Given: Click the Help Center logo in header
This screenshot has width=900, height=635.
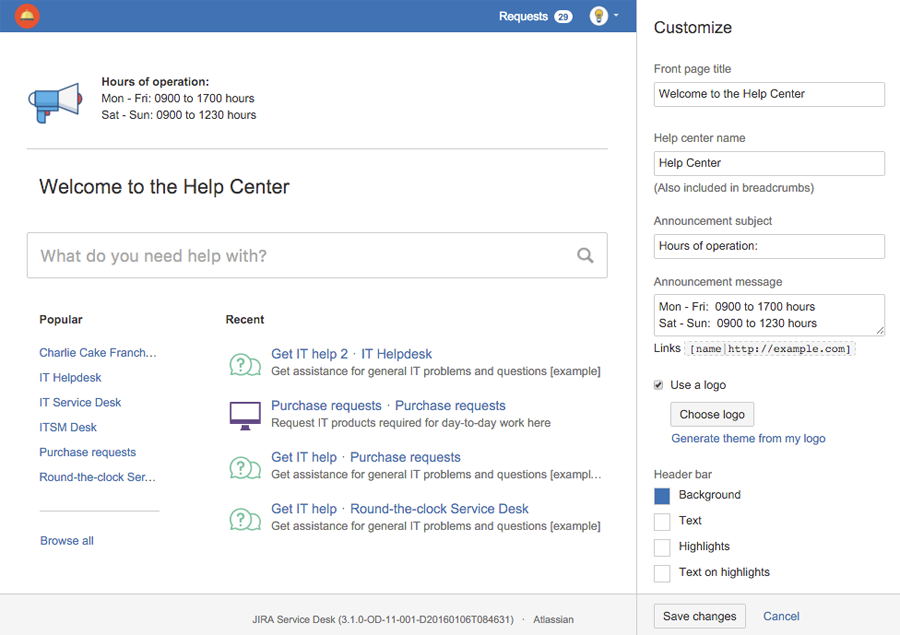Looking at the screenshot, I should [x=28, y=16].
